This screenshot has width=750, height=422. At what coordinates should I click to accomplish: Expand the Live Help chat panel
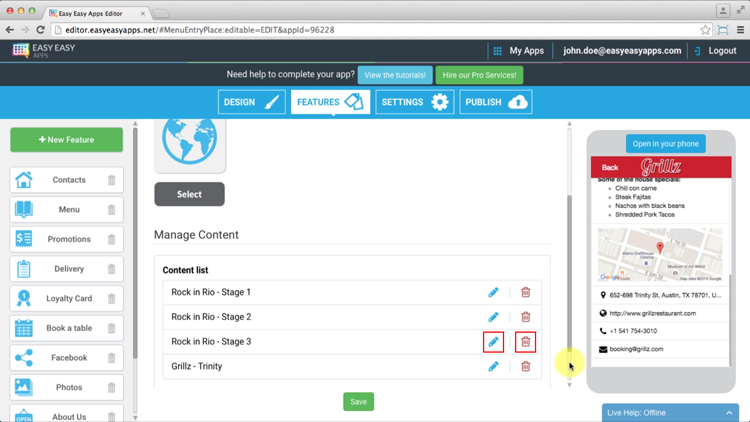tap(729, 412)
